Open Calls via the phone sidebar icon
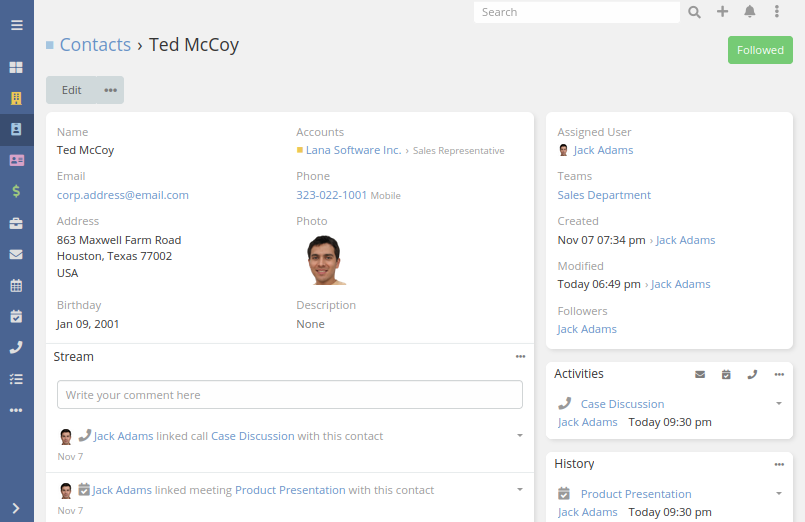 pos(16,347)
